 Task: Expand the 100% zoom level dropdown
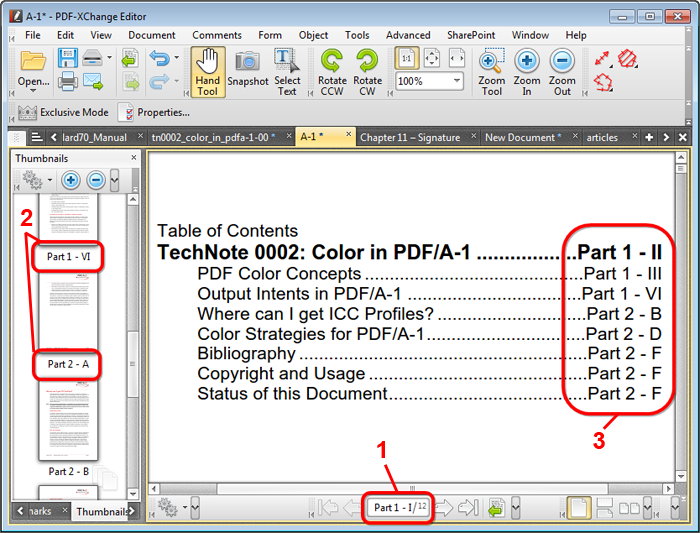pyautogui.click(x=457, y=81)
